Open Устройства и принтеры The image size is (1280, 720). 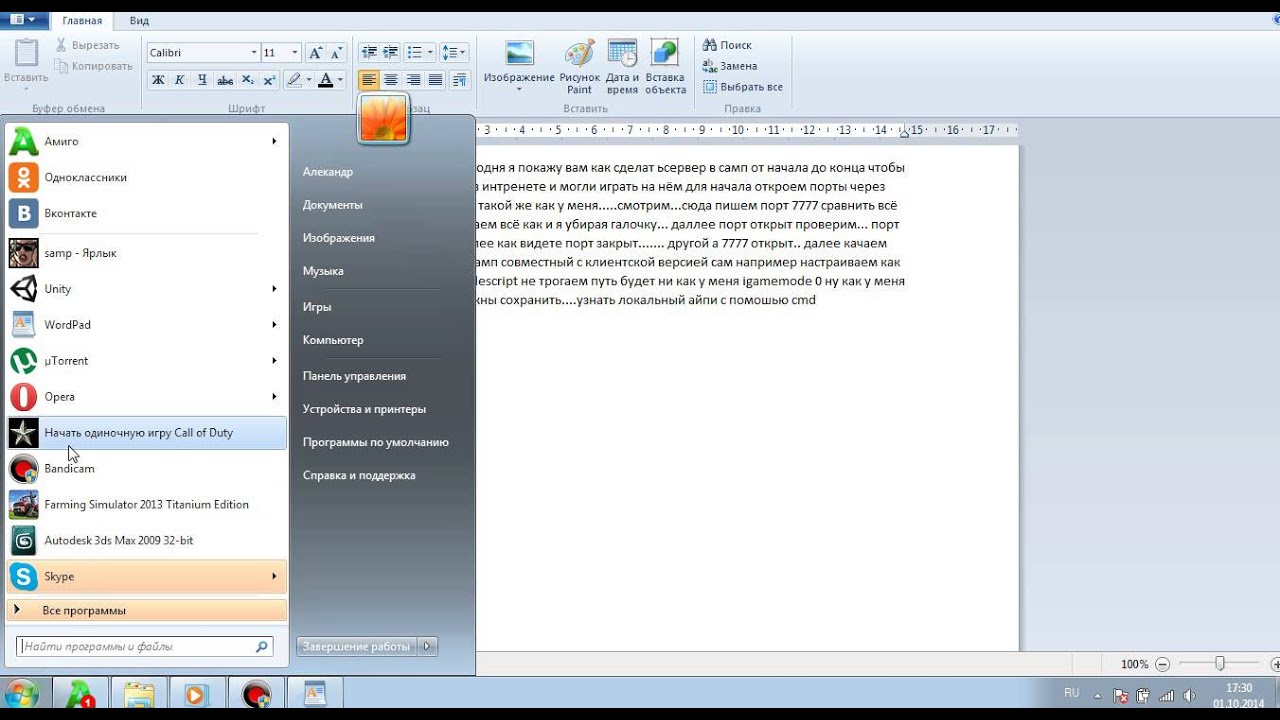click(365, 409)
